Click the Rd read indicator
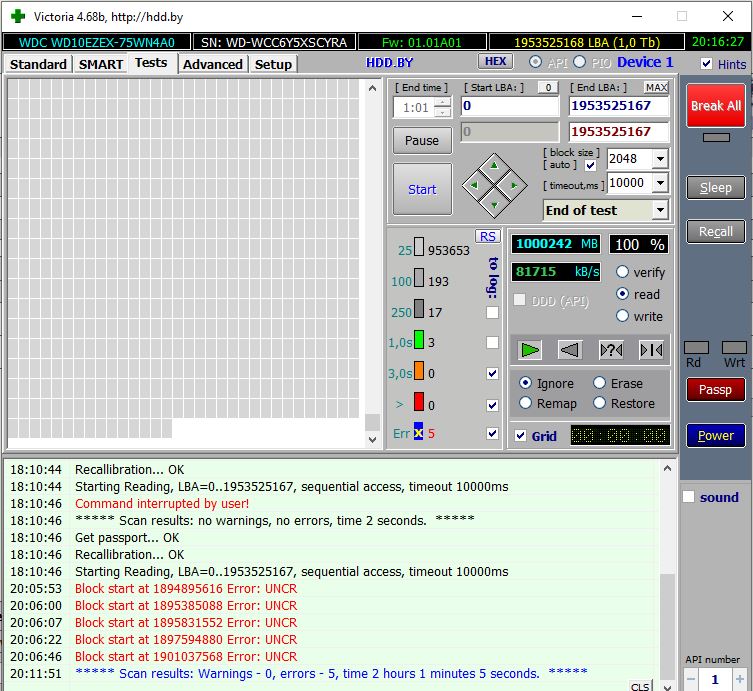 coord(696,348)
